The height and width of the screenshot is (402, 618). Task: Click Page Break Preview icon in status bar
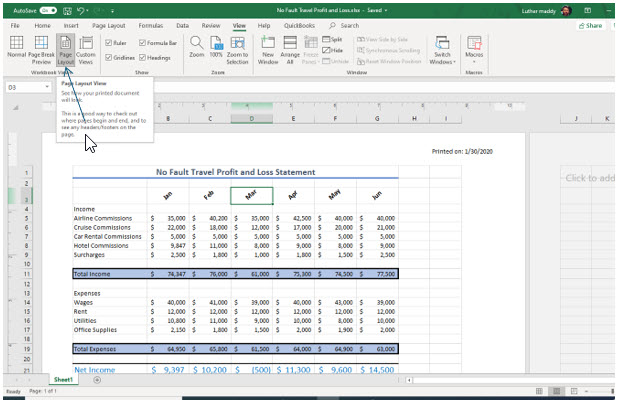(x=574, y=391)
